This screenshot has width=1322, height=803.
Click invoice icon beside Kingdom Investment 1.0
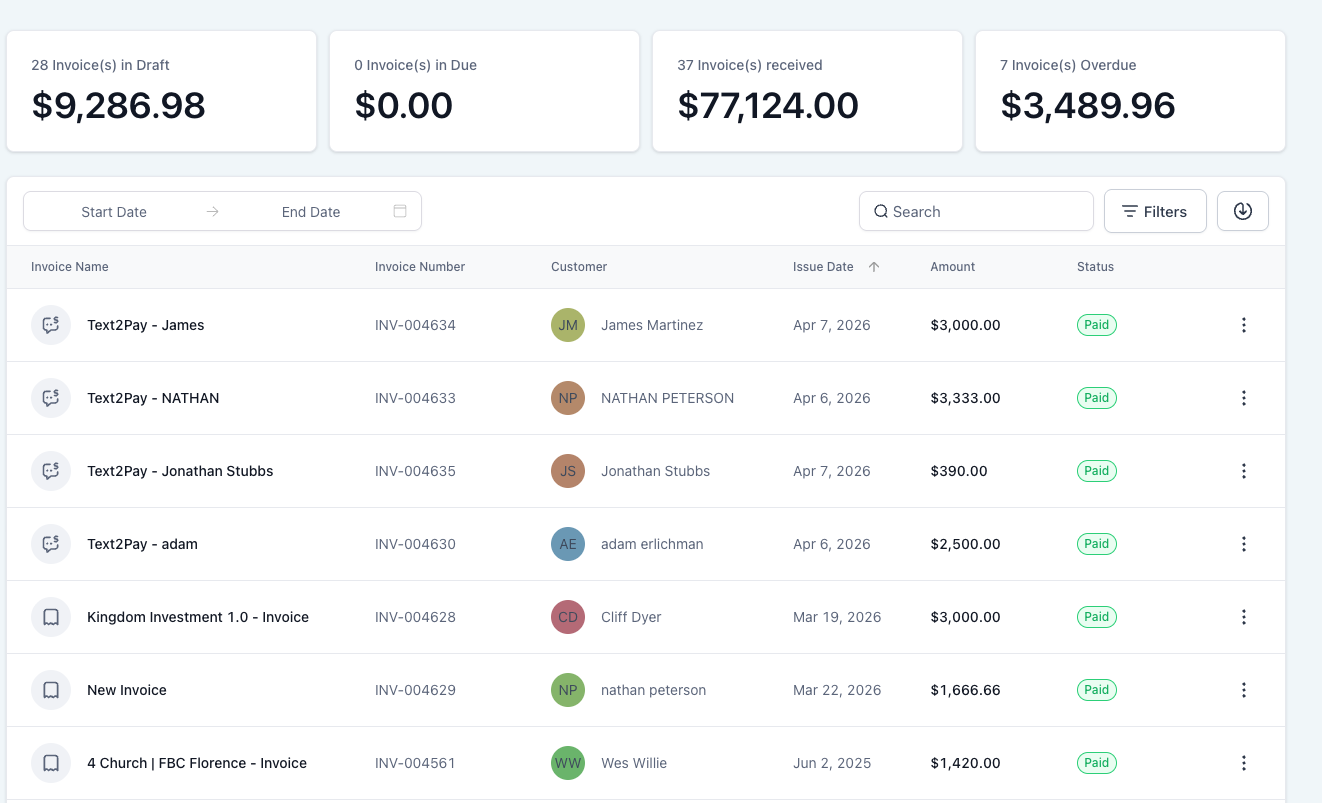coord(51,617)
